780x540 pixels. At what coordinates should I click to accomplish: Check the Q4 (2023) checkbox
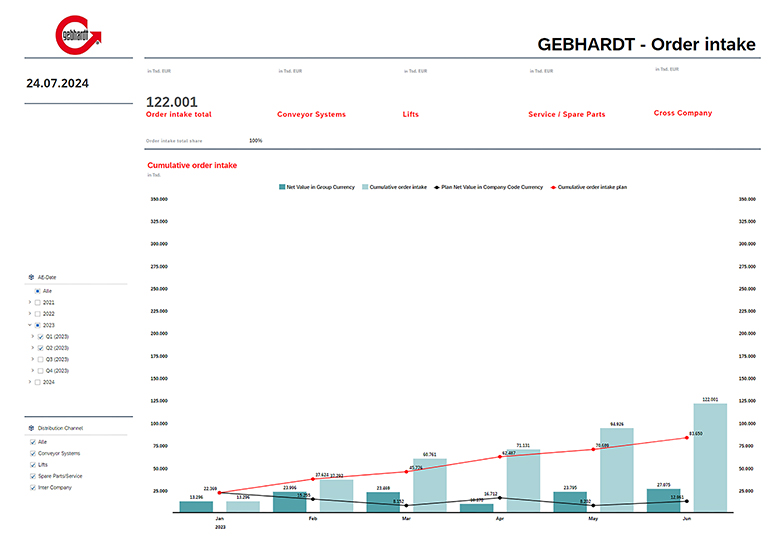point(40,370)
